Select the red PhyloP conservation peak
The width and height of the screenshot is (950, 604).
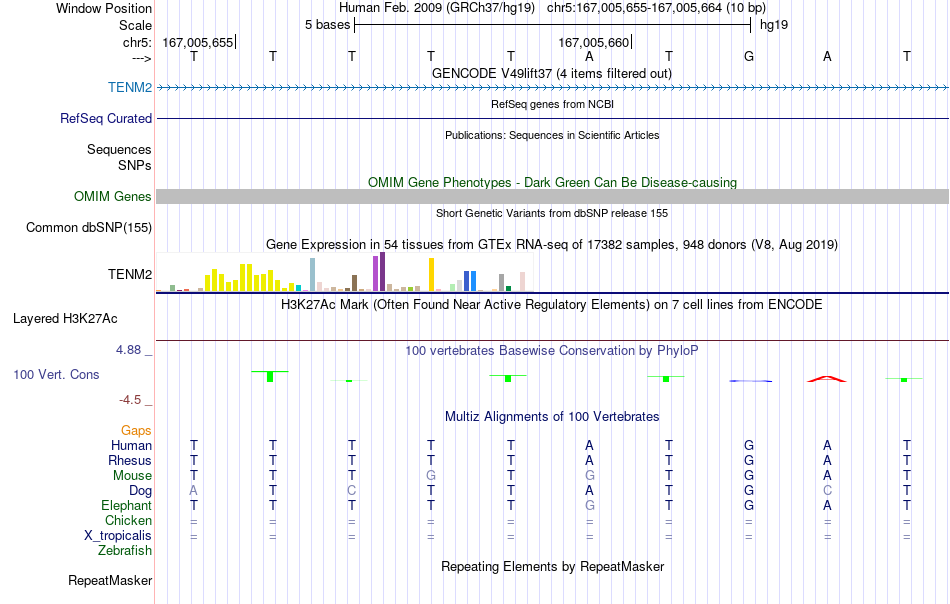(x=827, y=379)
